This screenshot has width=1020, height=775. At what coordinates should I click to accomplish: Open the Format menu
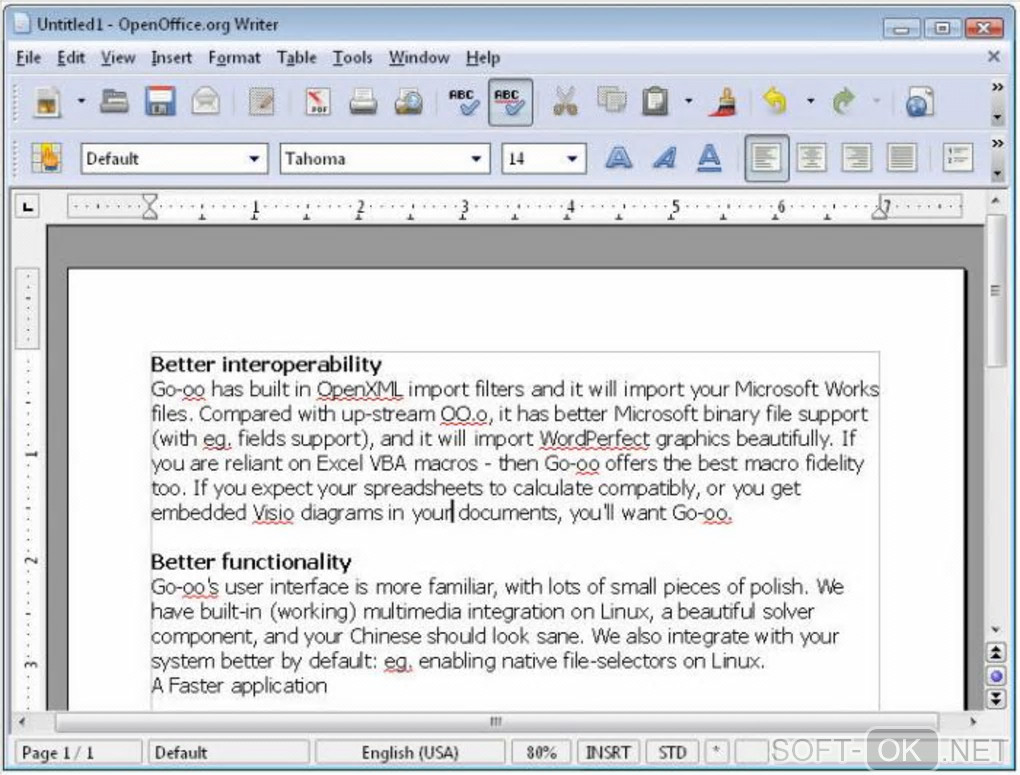point(234,58)
